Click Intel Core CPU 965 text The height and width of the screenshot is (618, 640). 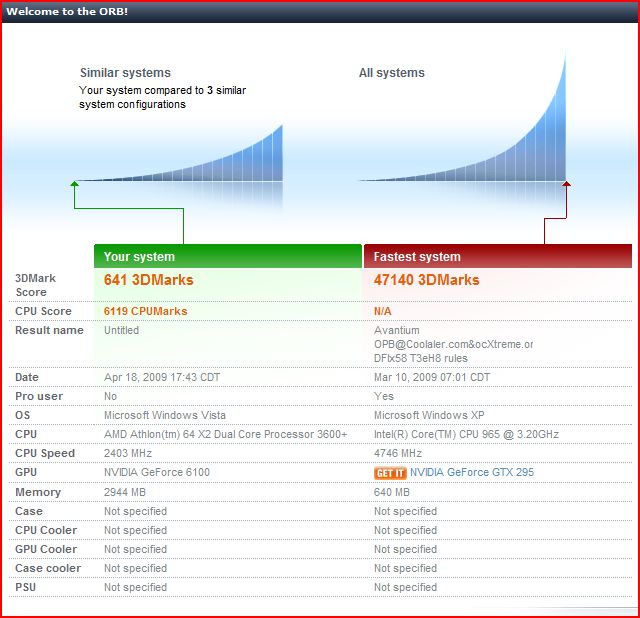pos(466,434)
